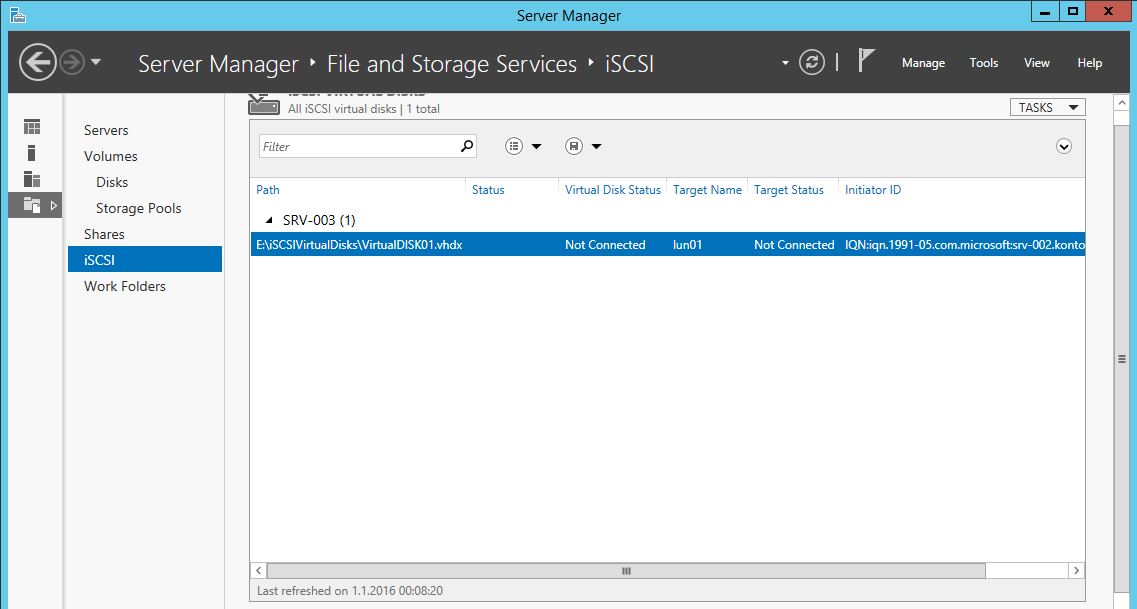Open the Manage menu
Image resolution: width=1137 pixels, height=609 pixels.
tap(923, 63)
